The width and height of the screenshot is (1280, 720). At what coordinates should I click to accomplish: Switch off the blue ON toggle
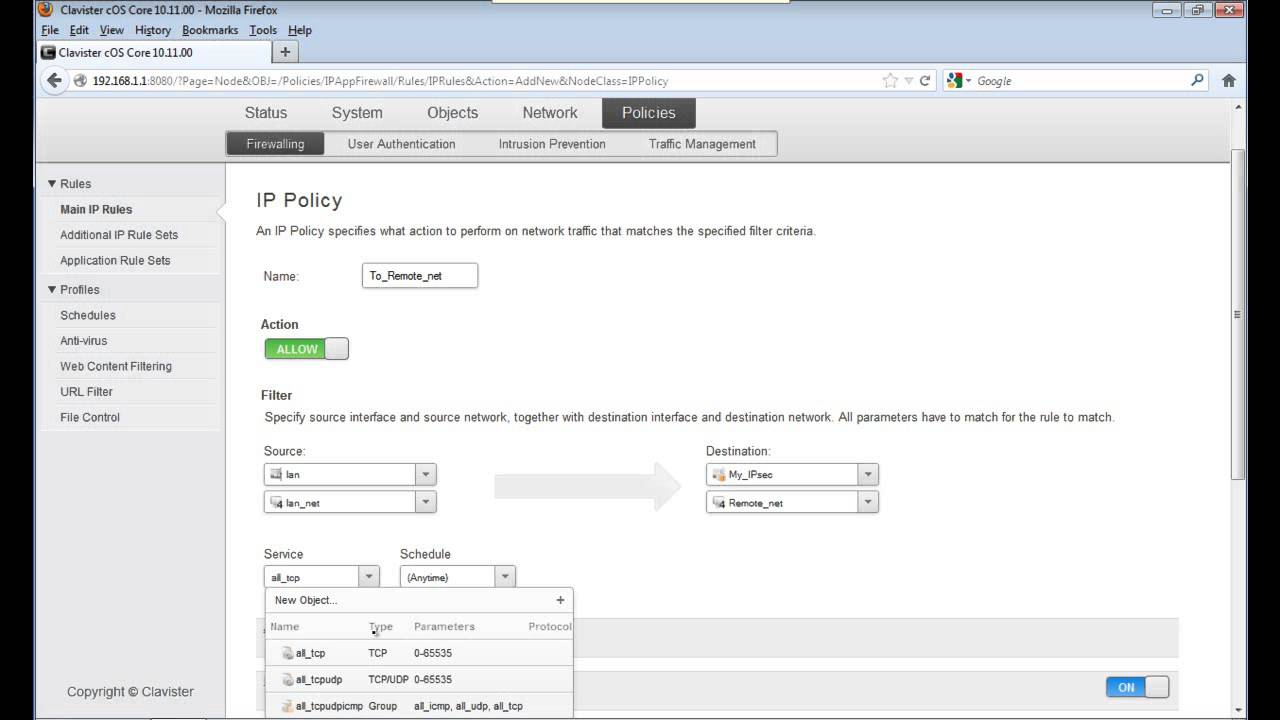(x=1137, y=687)
